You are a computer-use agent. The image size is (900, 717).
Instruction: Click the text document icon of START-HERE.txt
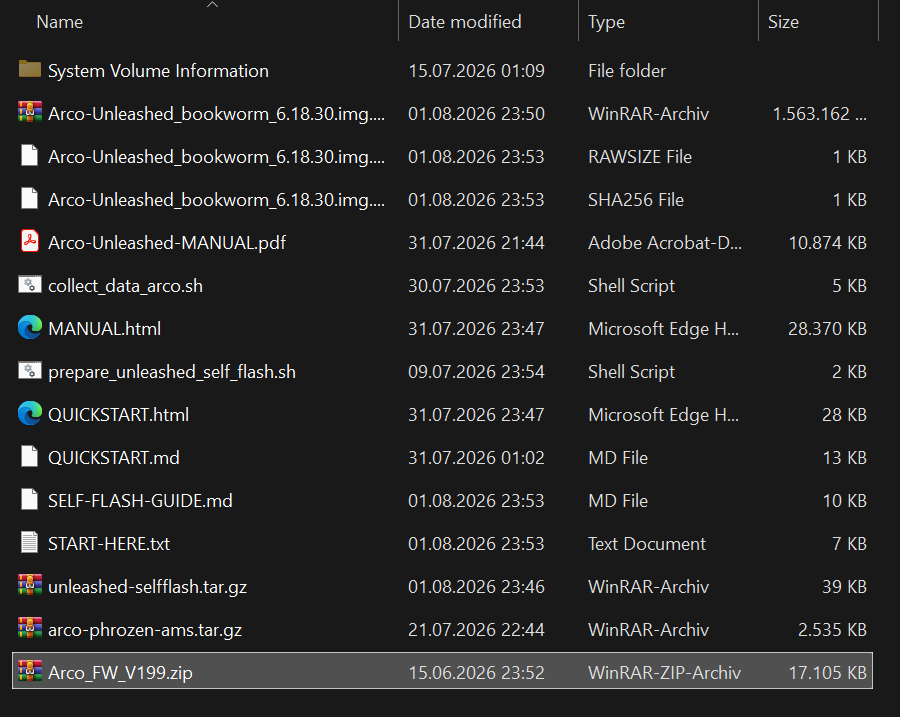click(x=29, y=542)
